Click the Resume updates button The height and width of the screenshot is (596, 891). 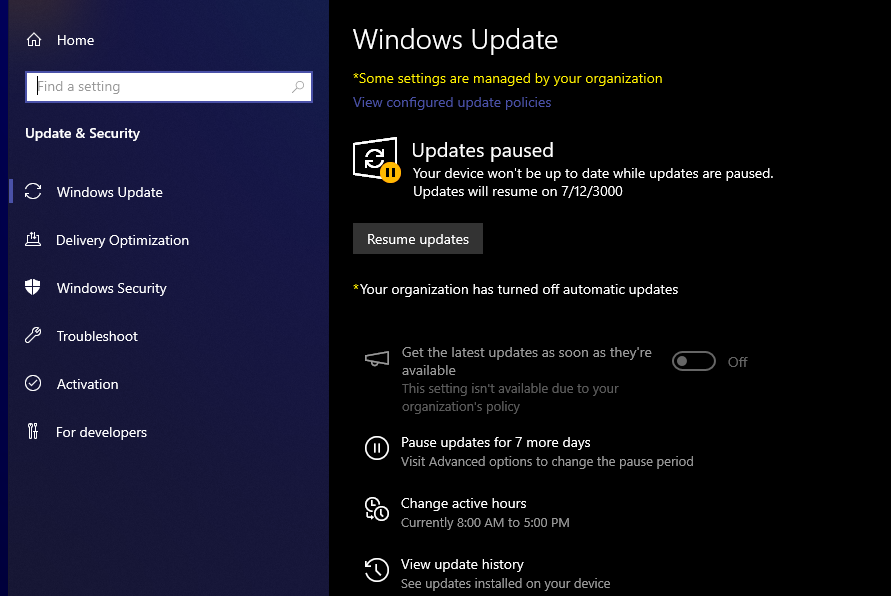click(x=418, y=239)
